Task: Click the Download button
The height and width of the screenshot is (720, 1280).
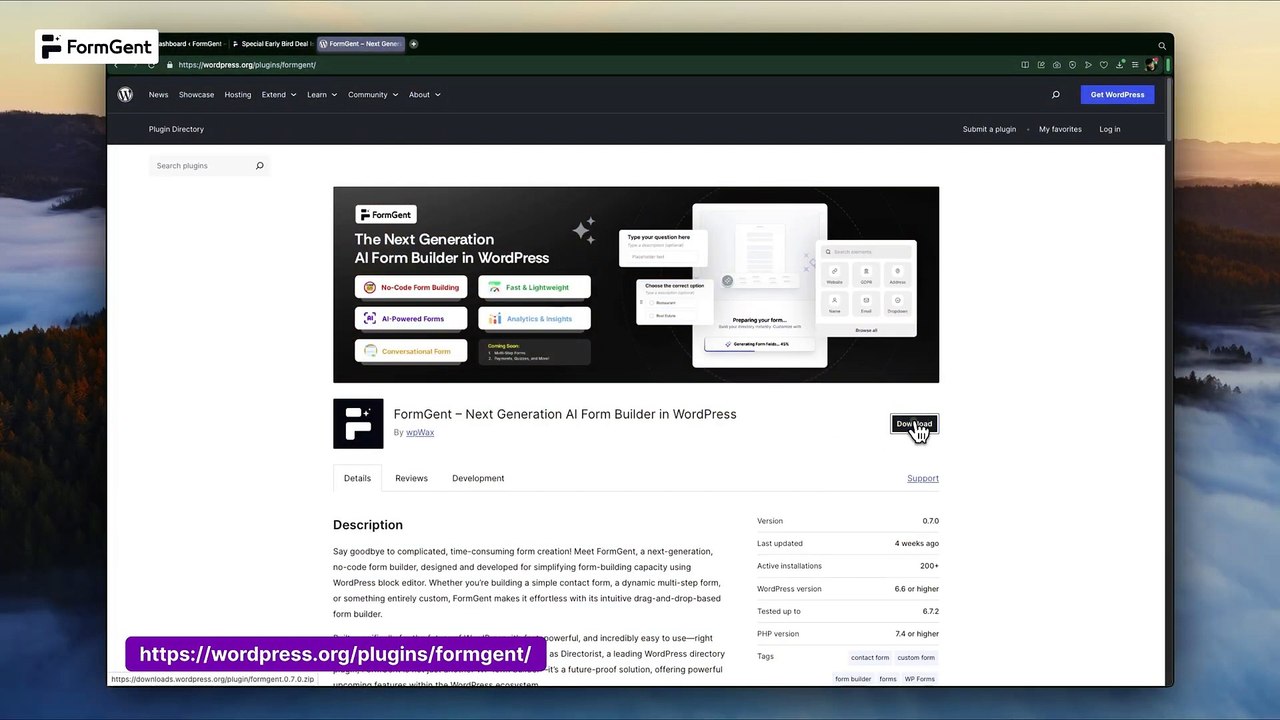Action: (914, 424)
